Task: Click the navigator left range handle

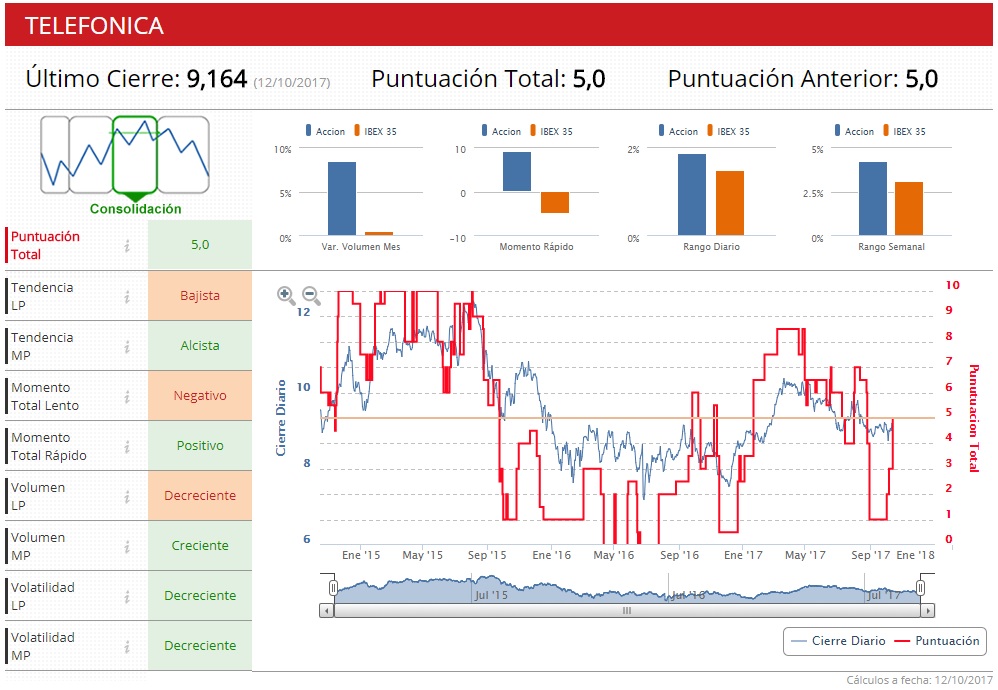Action: pos(333,588)
